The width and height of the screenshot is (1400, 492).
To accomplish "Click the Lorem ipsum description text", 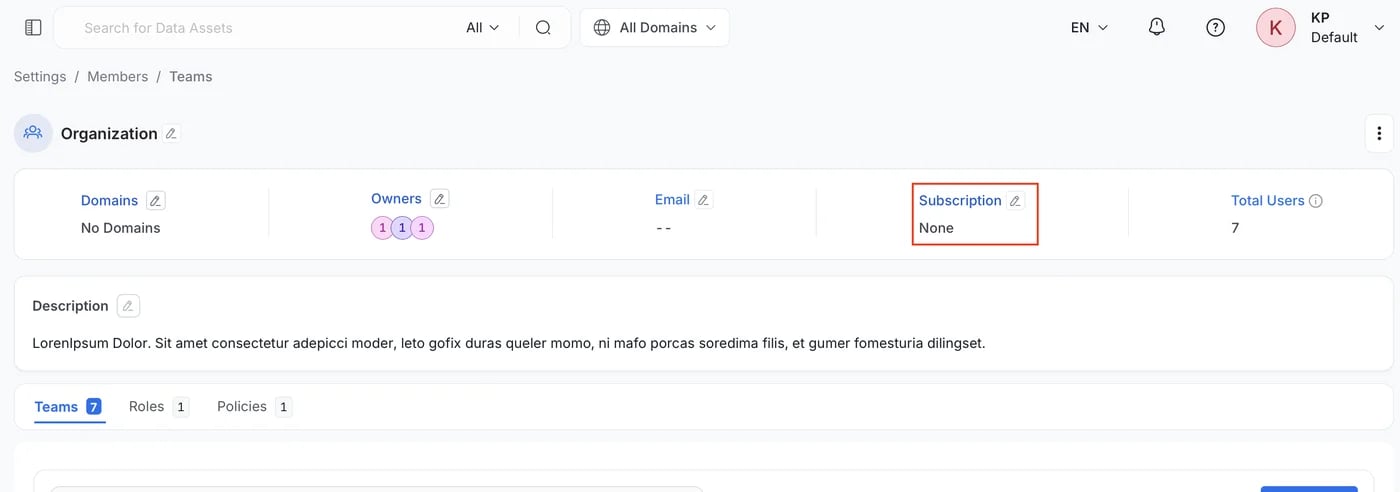I will (x=509, y=343).
